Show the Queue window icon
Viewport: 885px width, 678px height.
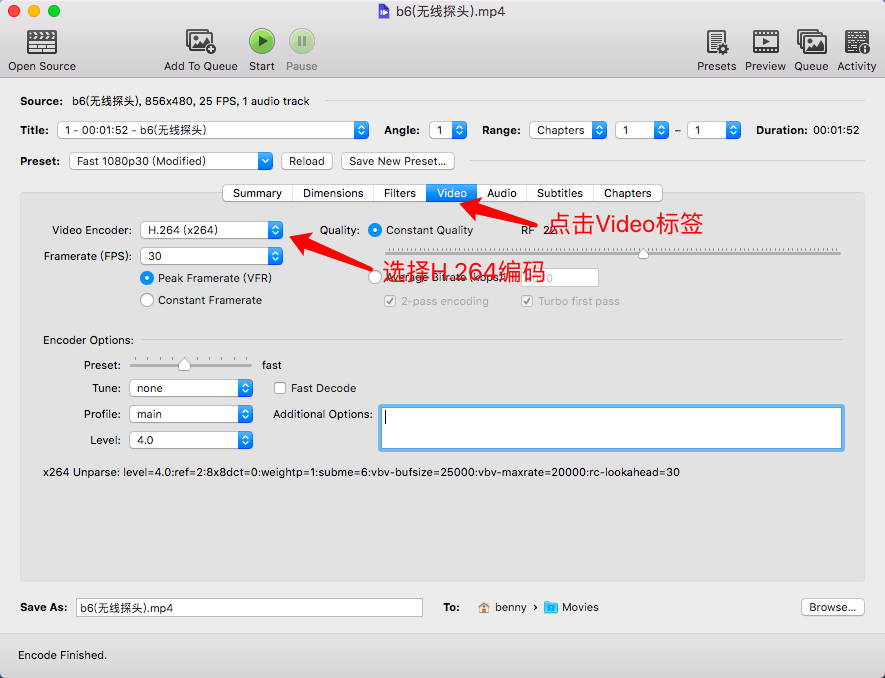click(x=812, y=42)
